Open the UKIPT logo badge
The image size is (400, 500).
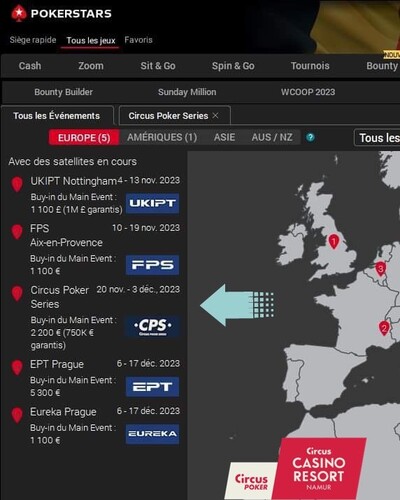152,203
